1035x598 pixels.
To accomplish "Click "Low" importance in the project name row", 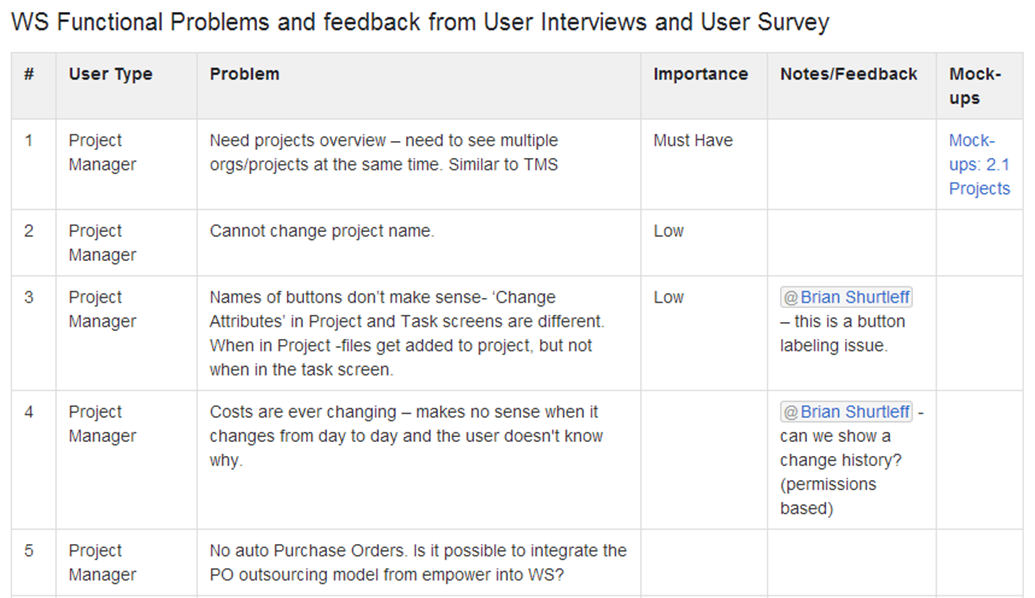I will tap(668, 231).
